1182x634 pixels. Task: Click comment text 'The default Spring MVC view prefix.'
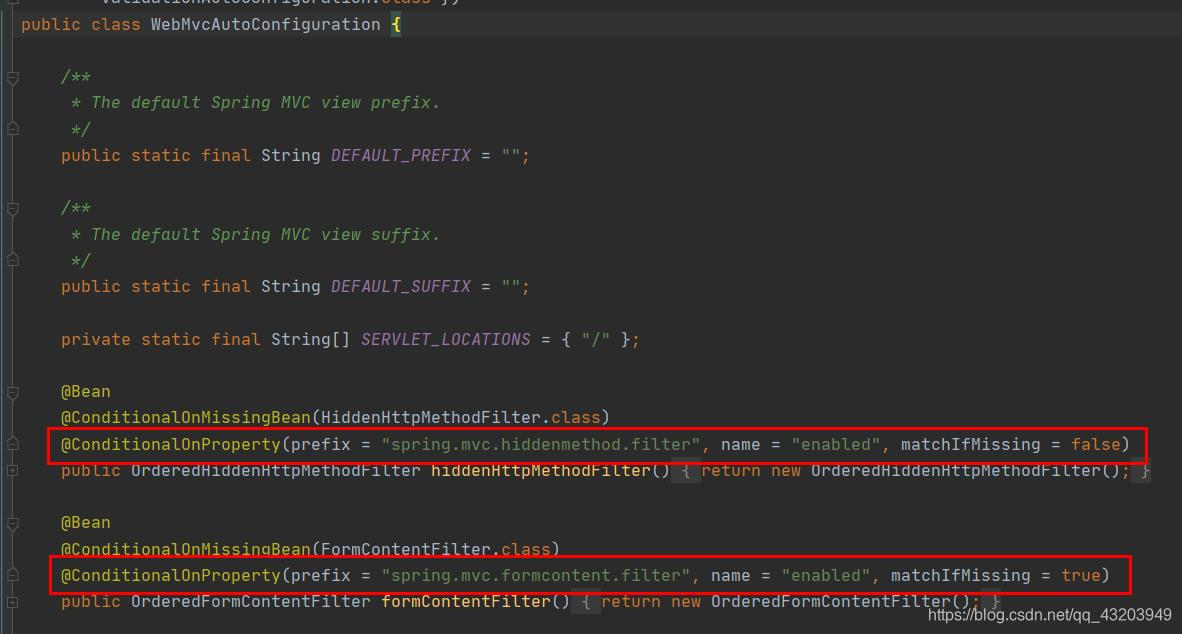tap(265, 103)
